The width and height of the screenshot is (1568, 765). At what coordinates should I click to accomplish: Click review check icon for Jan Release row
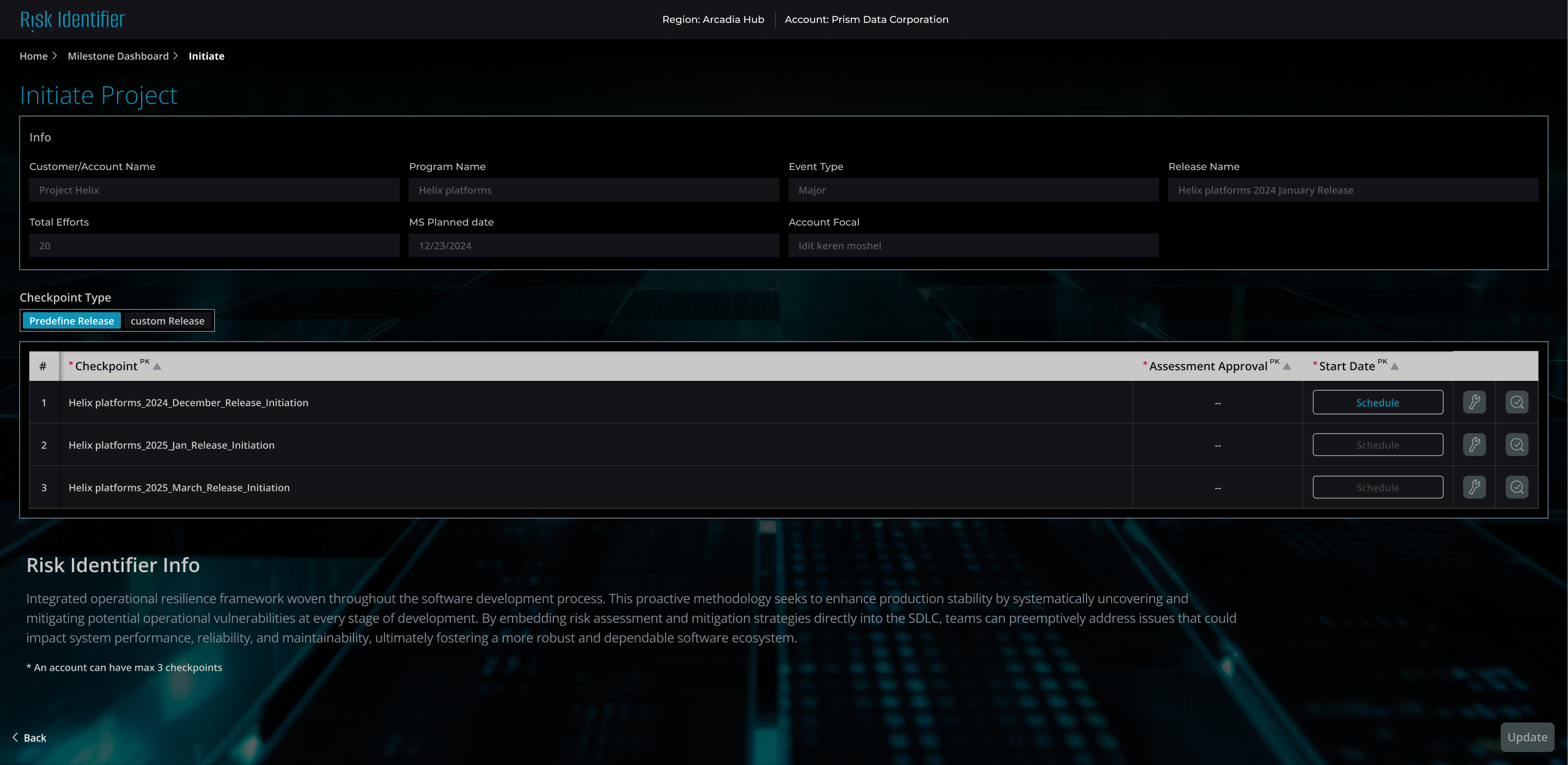pyautogui.click(x=1516, y=445)
